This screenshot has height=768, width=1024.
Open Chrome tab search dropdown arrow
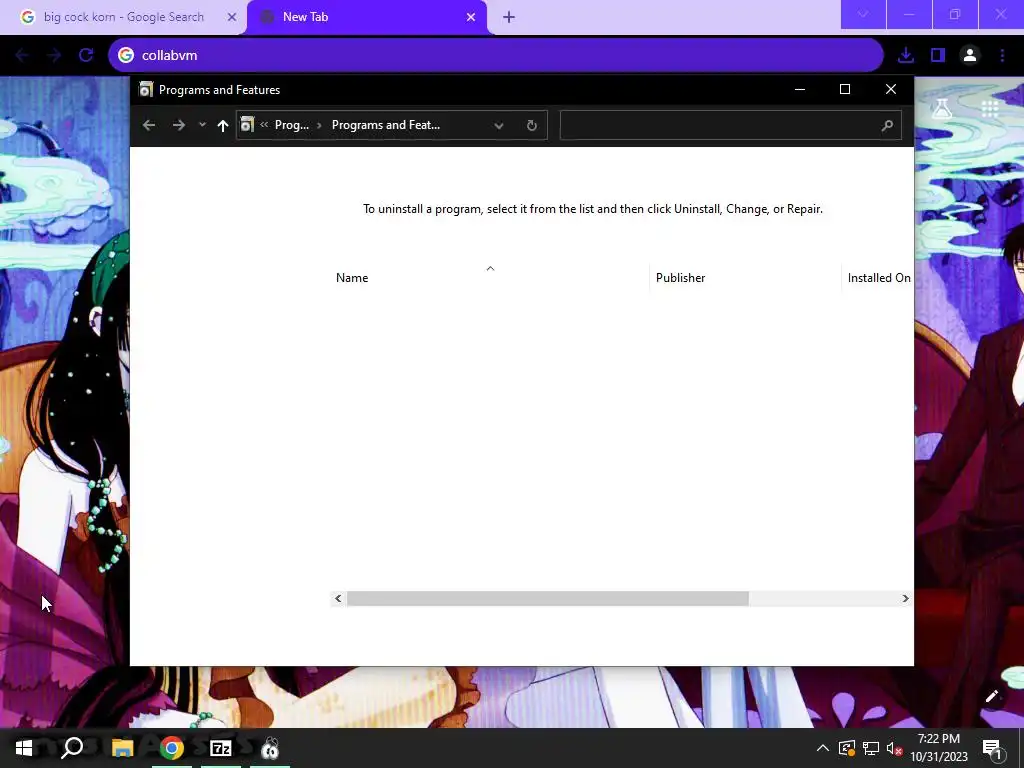(x=863, y=14)
